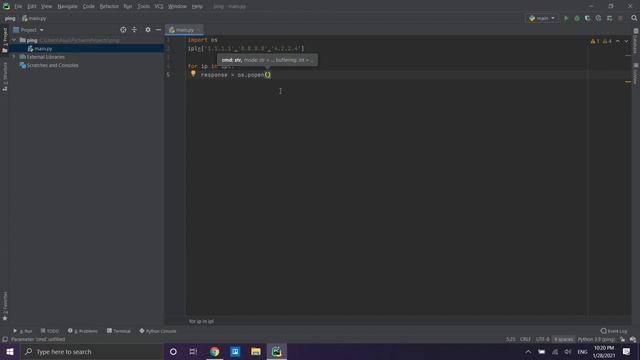Image resolution: width=640 pixels, height=360 pixels.
Task: Toggle the Favorites tool window side tab
Action: [5, 306]
